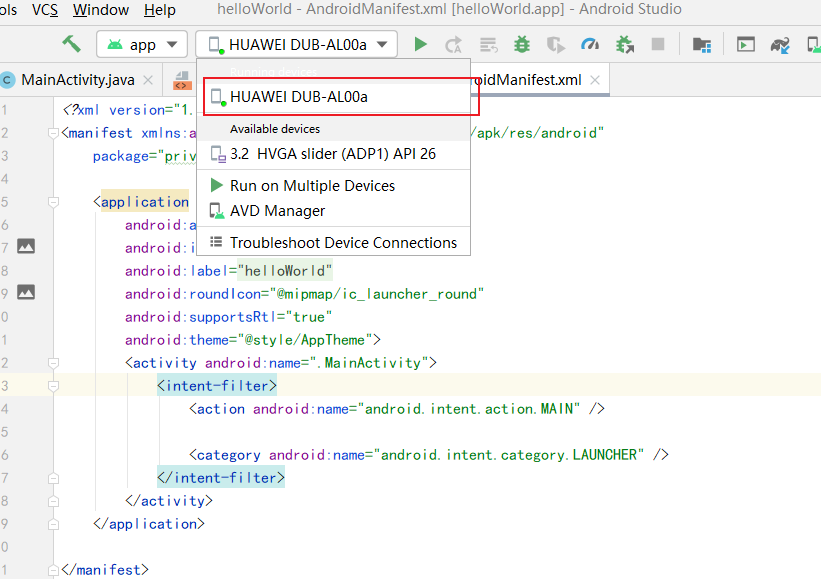
Task: Click android.intent.category.LAUNCHER text
Action: pos(508,455)
